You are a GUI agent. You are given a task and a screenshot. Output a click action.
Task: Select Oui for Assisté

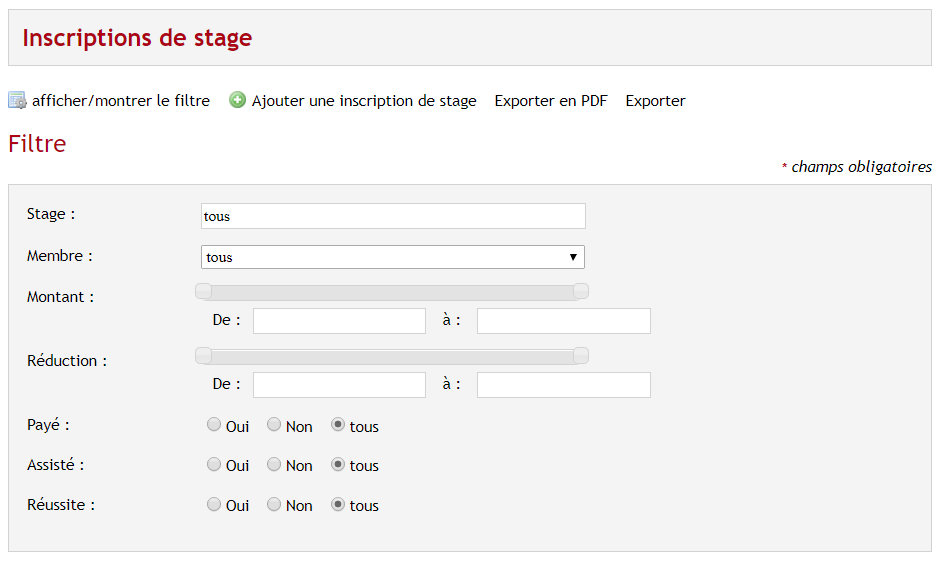click(214, 464)
